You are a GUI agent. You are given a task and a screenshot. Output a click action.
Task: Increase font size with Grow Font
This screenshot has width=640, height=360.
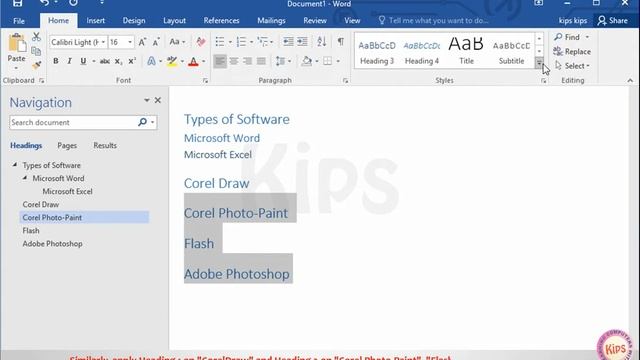[x=142, y=42]
